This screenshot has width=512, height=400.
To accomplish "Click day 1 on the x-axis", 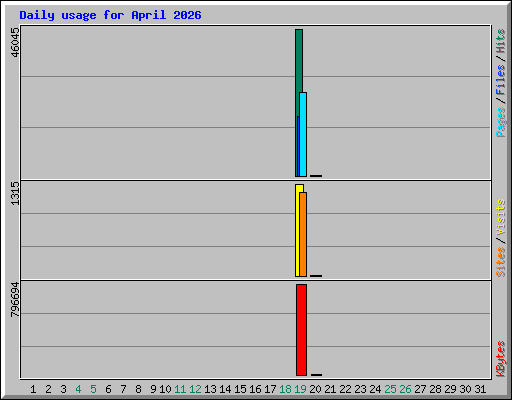I will 33,389.
